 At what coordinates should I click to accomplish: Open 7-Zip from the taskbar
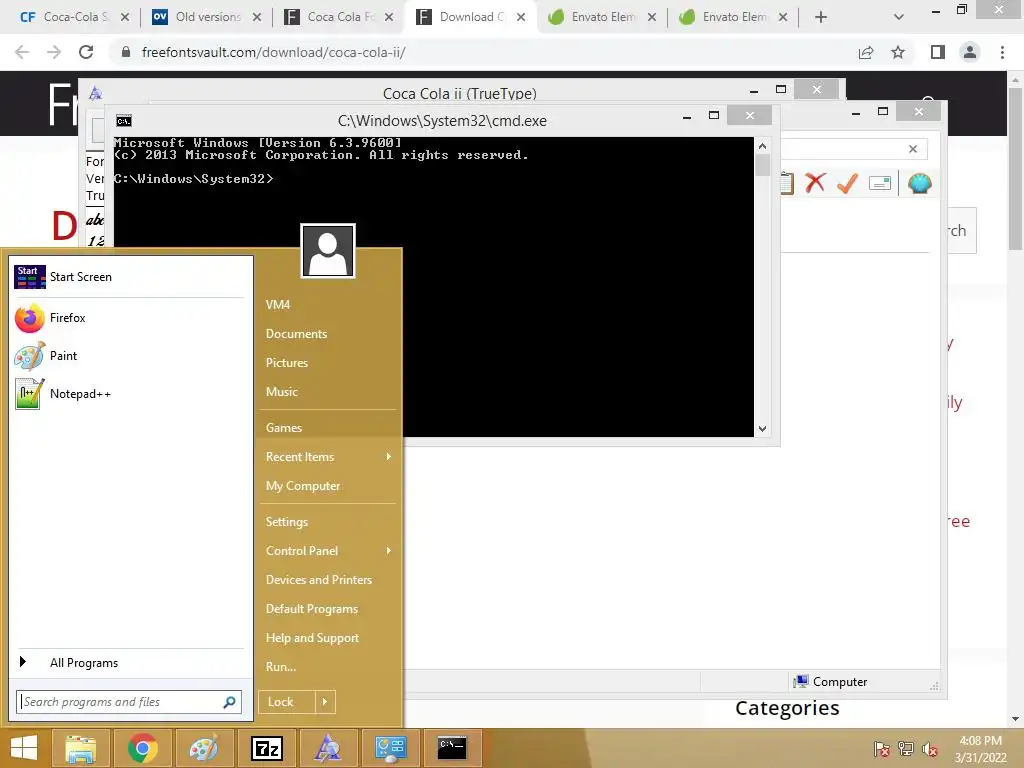[266, 748]
